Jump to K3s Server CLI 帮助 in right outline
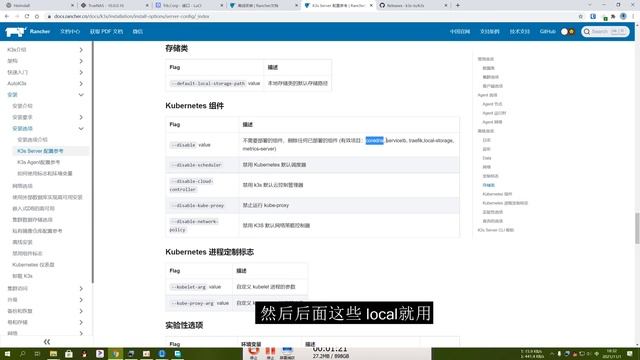The height and width of the screenshot is (360, 640). point(496,230)
